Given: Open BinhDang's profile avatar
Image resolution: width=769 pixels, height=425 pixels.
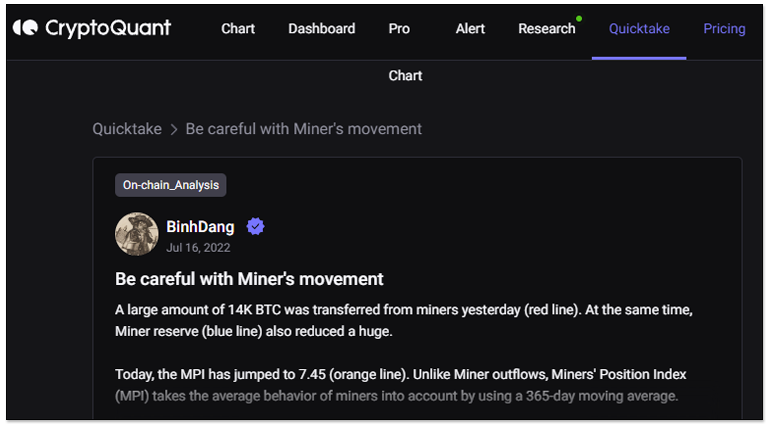Looking at the screenshot, I should point(137,234).
